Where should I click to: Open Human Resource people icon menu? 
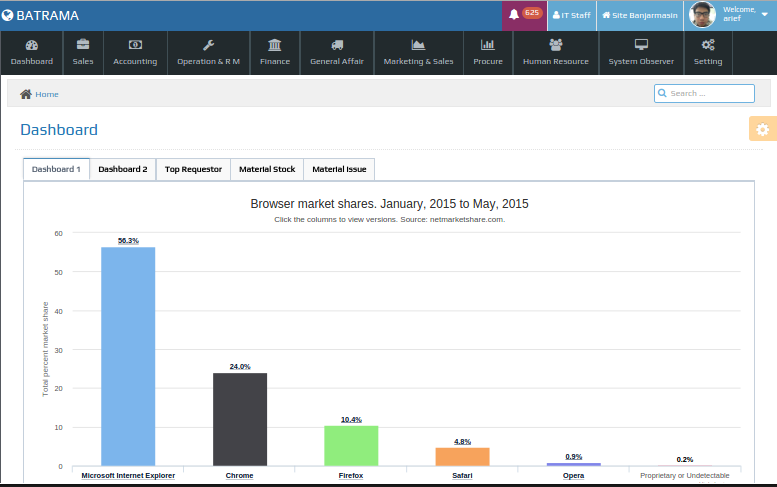click(556, 45)
